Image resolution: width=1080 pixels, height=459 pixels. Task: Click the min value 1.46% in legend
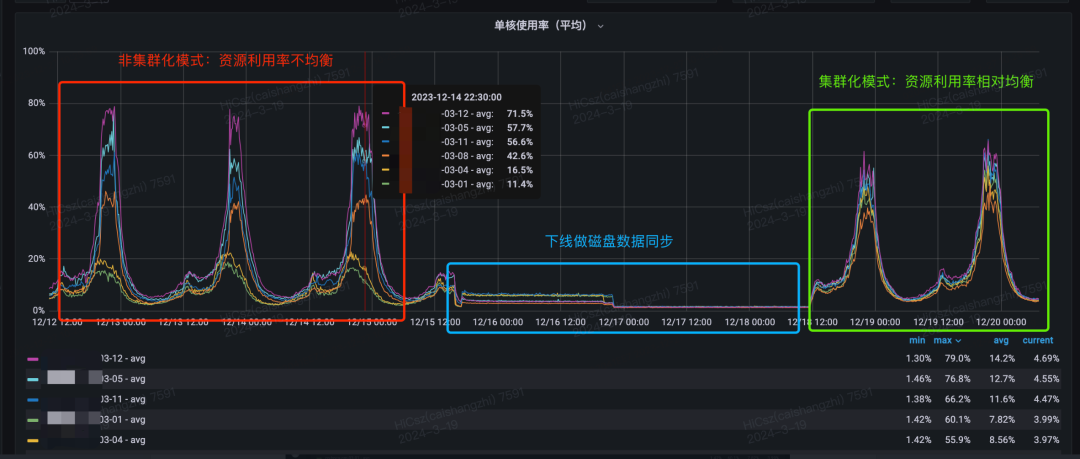(919, 378)
